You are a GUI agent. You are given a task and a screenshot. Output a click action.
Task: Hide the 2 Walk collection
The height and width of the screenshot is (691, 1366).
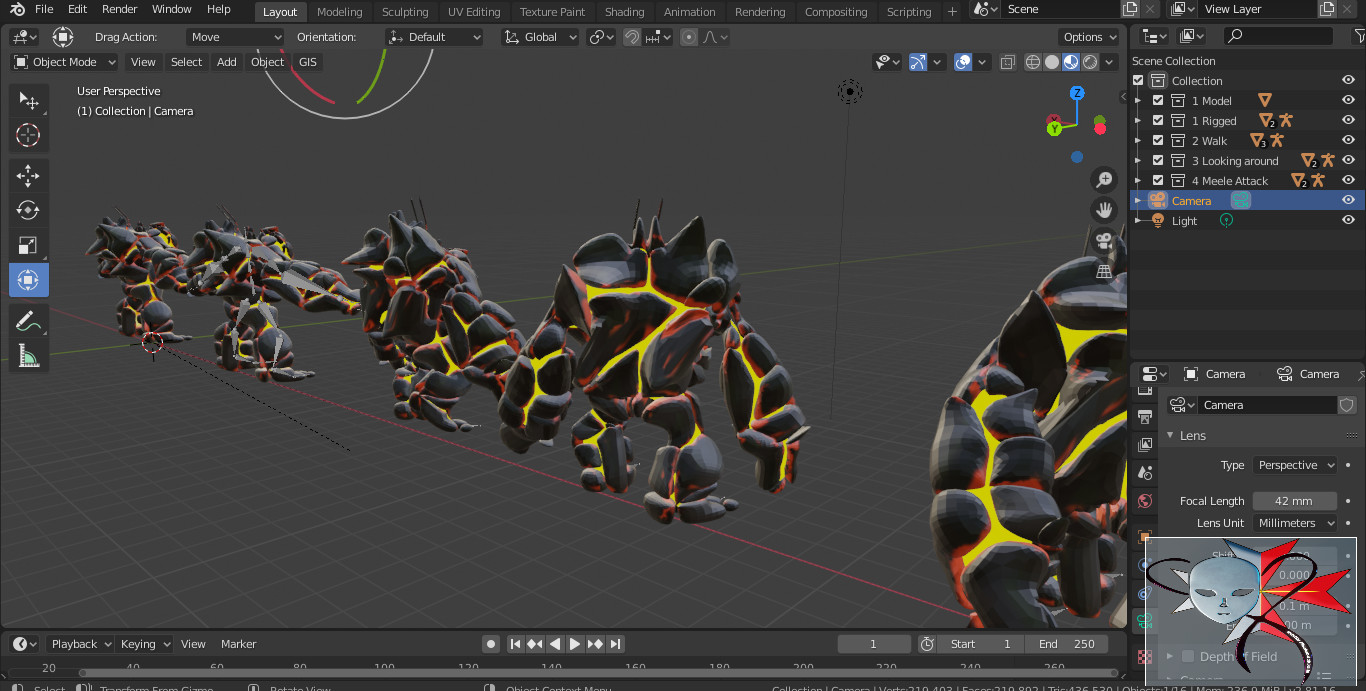point(1348,141)
